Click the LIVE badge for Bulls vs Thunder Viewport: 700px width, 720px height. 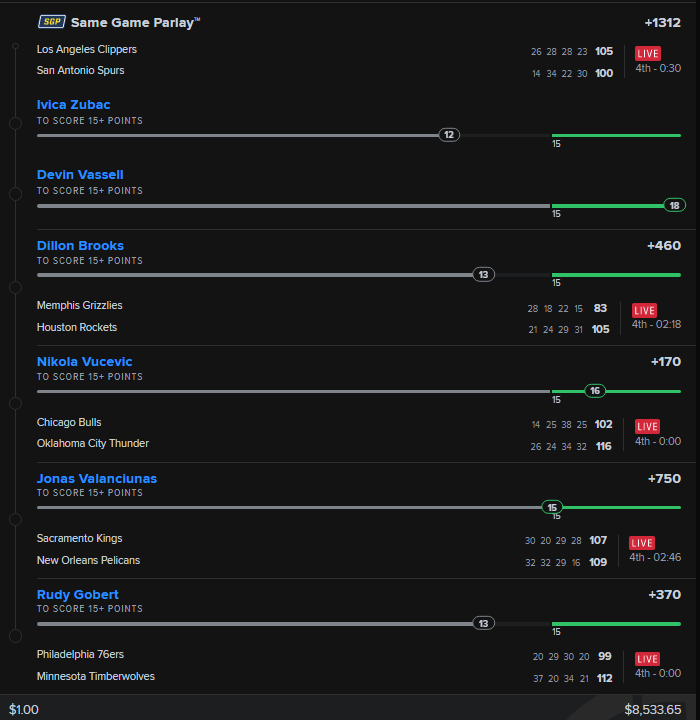click(647, 427)
